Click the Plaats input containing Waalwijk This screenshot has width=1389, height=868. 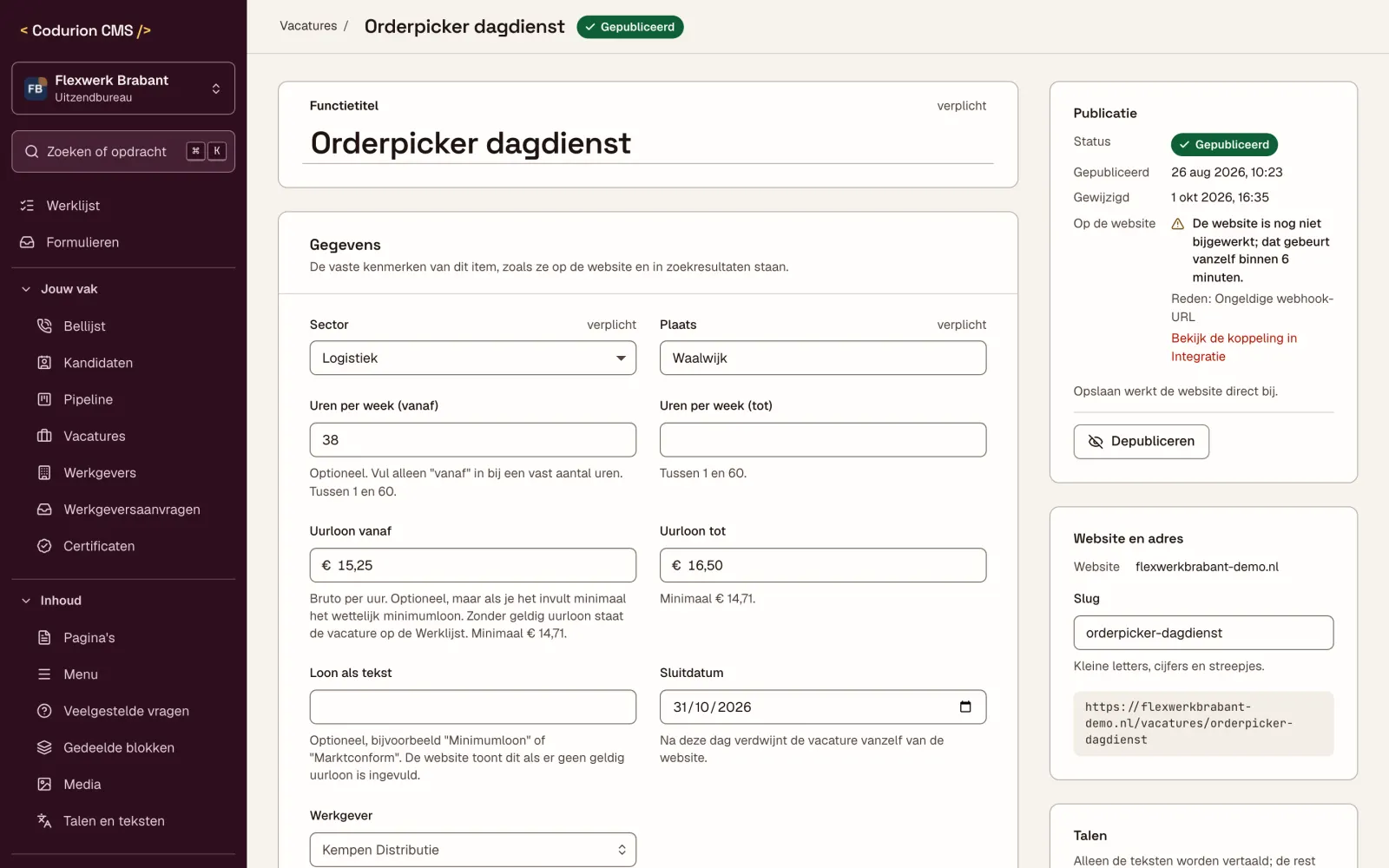coord(823,358)
